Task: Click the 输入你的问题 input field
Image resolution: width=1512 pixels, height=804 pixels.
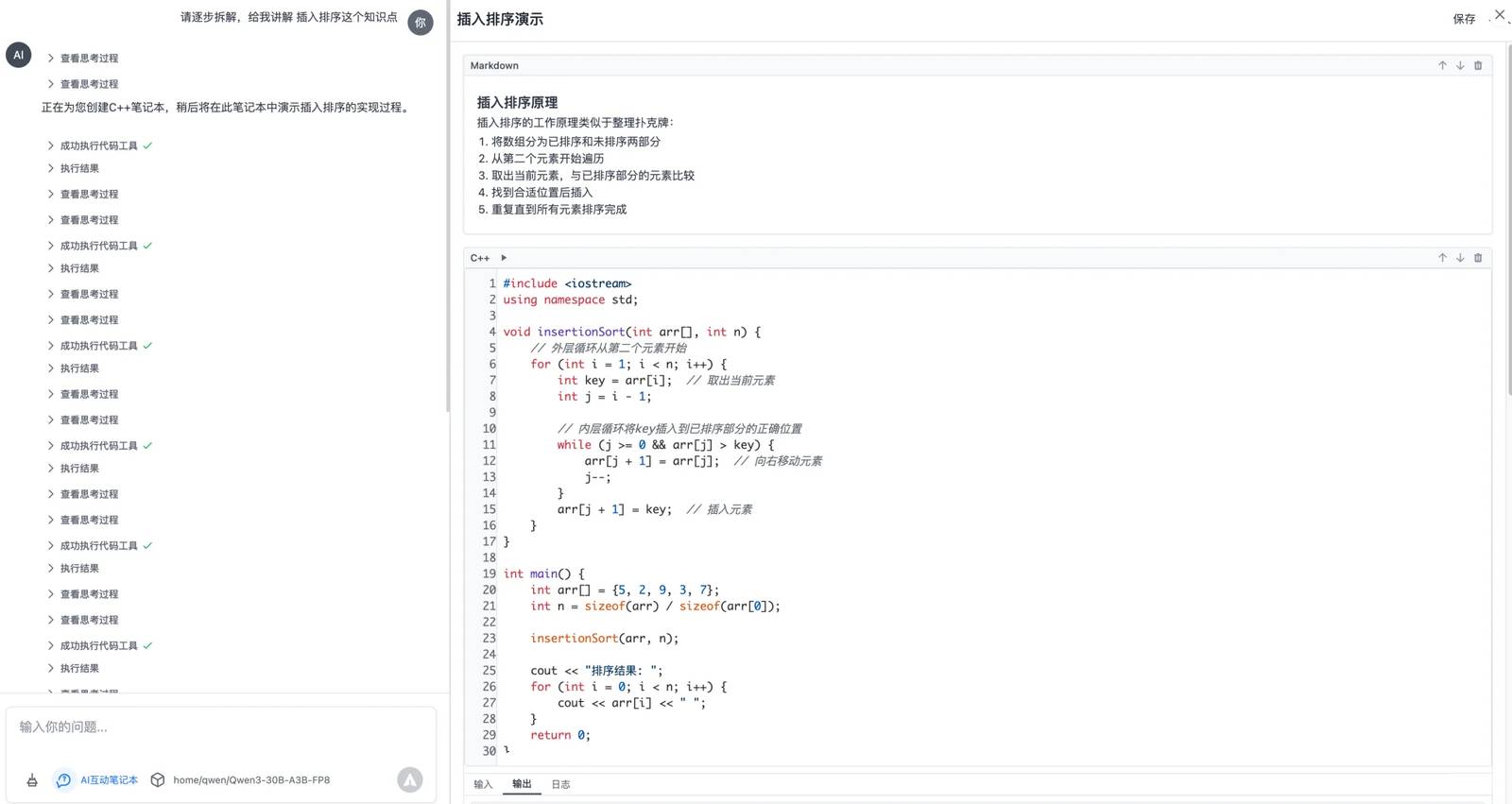Action: (x=219, y=727)
